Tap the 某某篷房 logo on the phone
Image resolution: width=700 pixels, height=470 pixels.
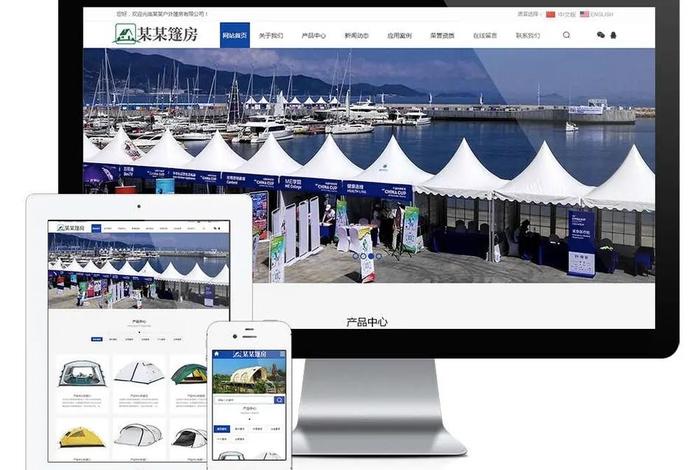click(x=250, y=353)
